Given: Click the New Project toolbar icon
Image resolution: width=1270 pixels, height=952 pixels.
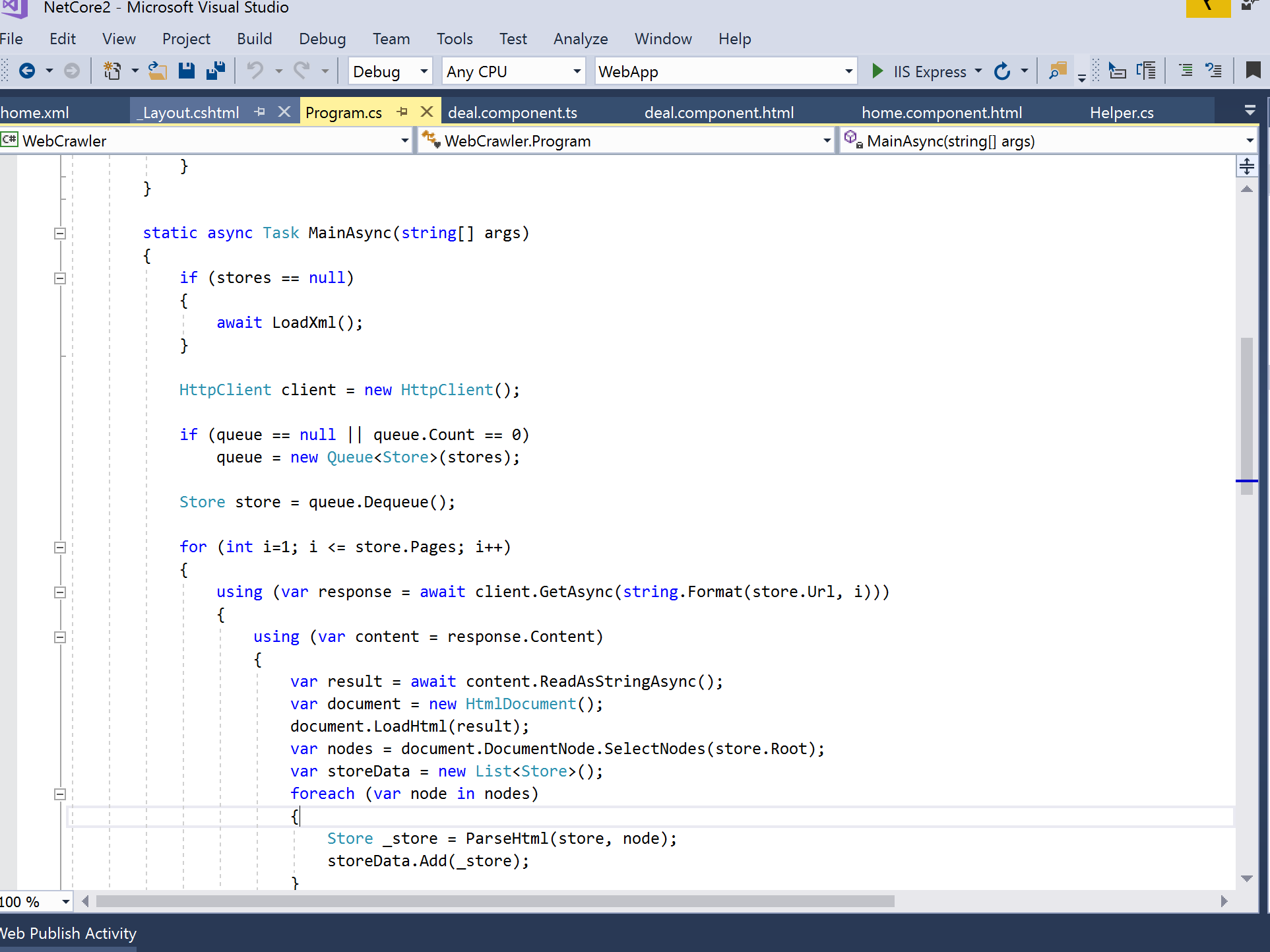Looking at the screenshot, I should (x=112, y=71).
